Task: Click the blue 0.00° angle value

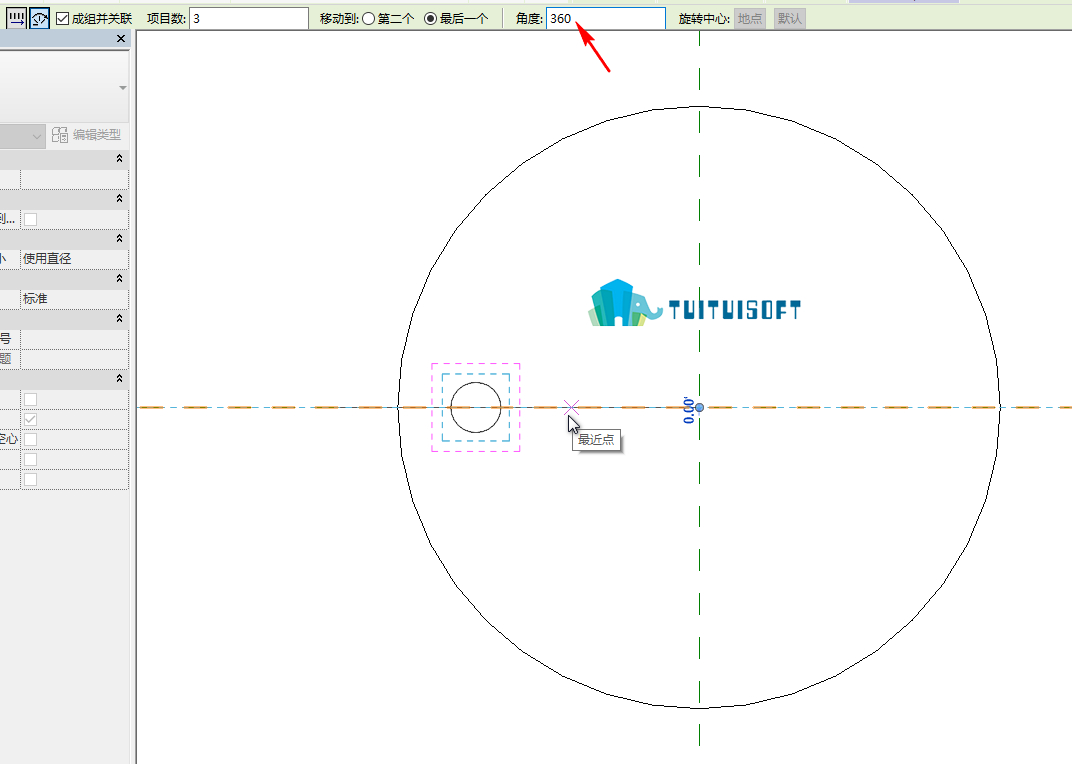Action: point(689,410)
